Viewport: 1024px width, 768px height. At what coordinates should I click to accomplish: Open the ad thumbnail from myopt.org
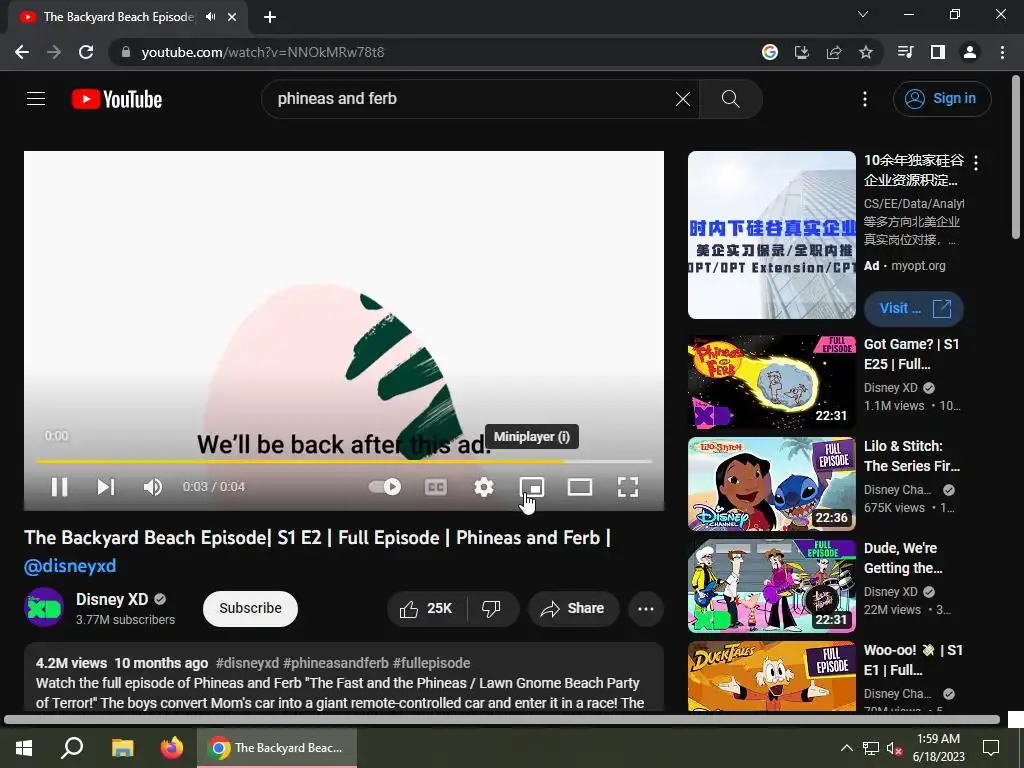[771, 235]
